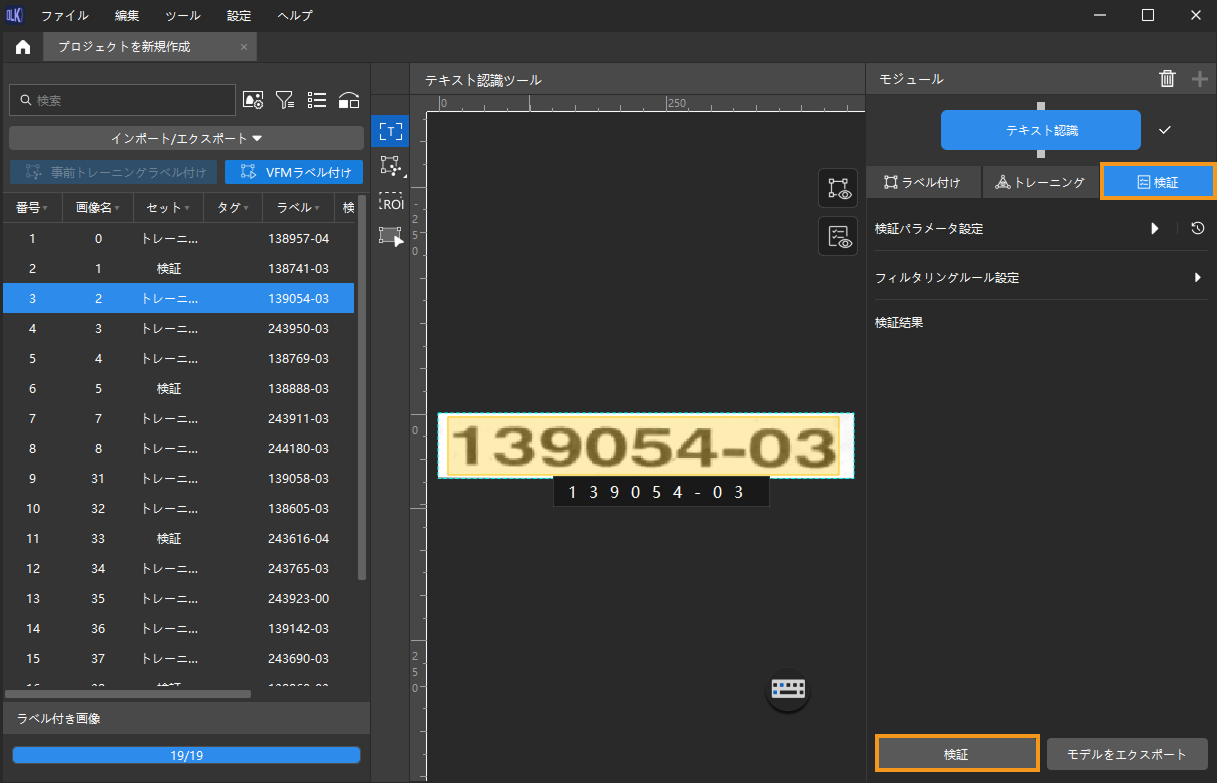1217x783 pixels.
Task: Click the image list vertical scrollbar
Action: pos(362,388)
